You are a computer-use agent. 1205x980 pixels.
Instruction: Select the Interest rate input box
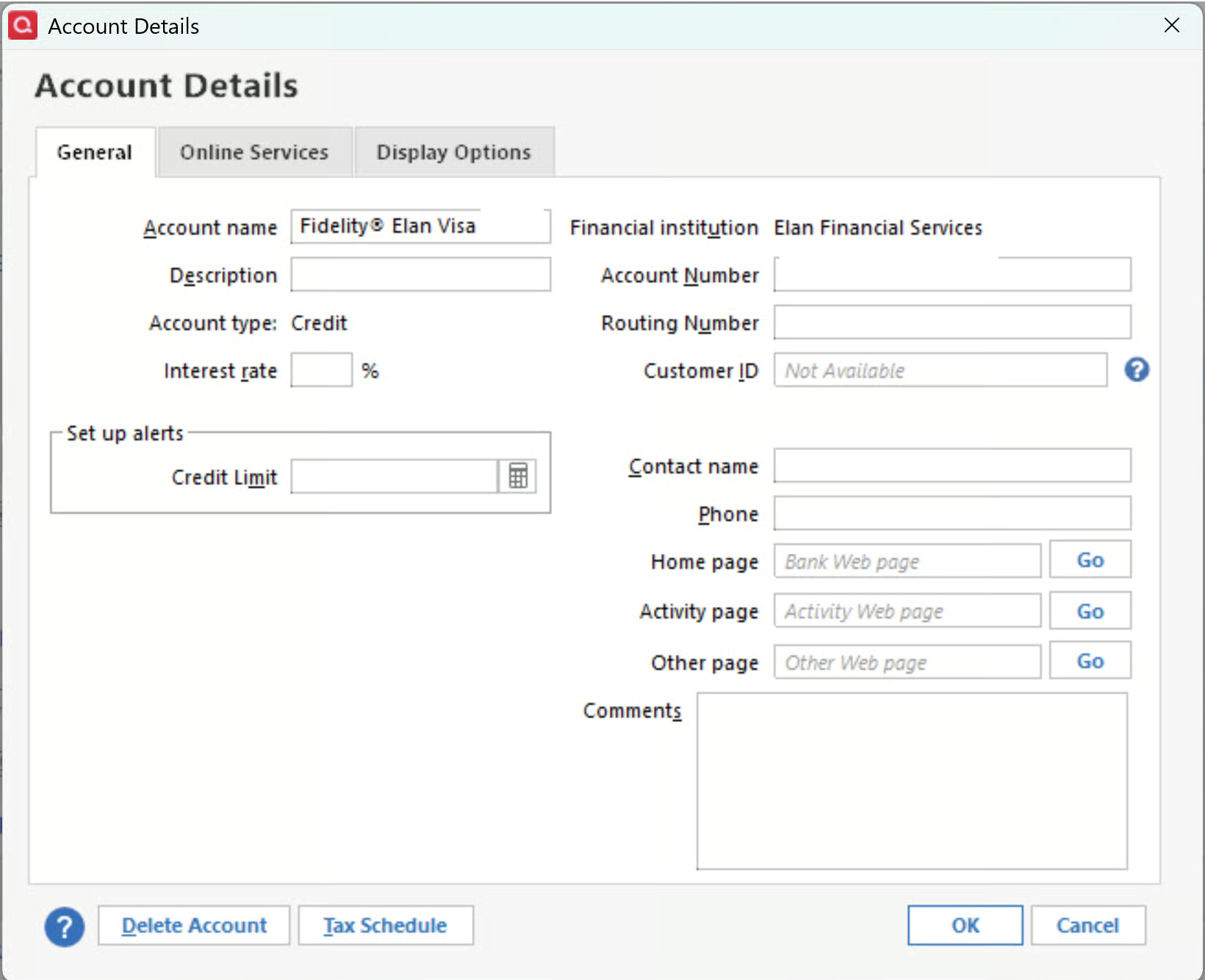click(x=322, y=370)
